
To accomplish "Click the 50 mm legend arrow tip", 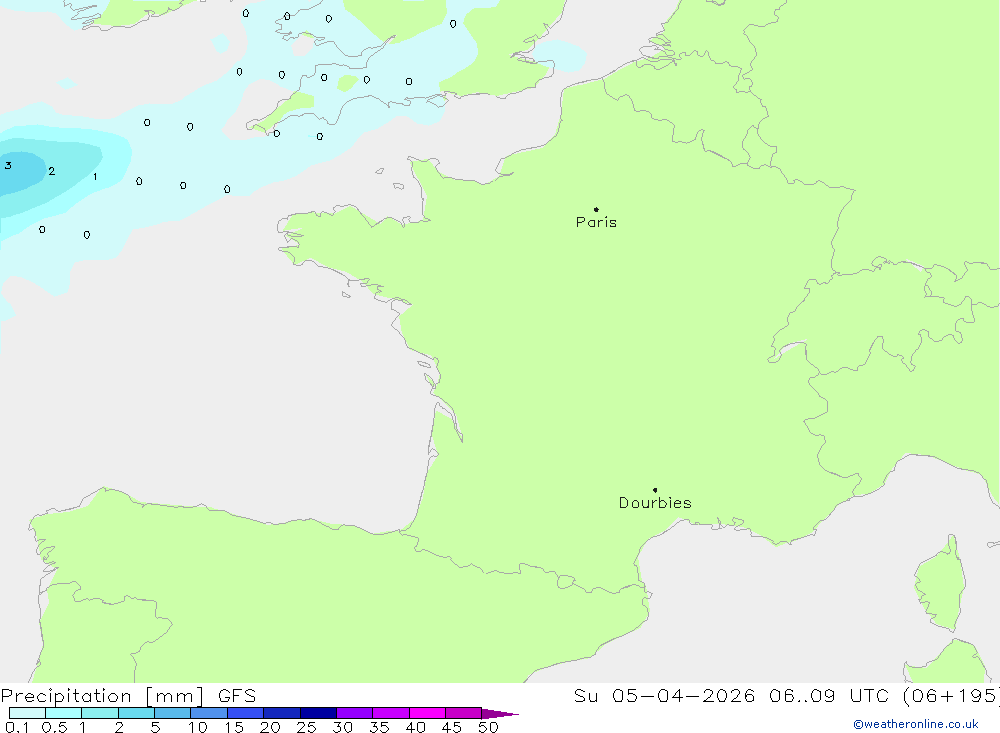I will coord(500,713).
